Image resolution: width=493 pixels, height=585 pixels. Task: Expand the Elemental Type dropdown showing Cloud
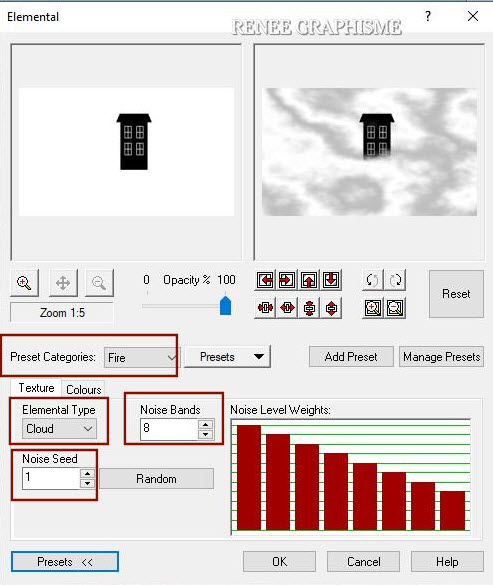(x=59, y=429)
